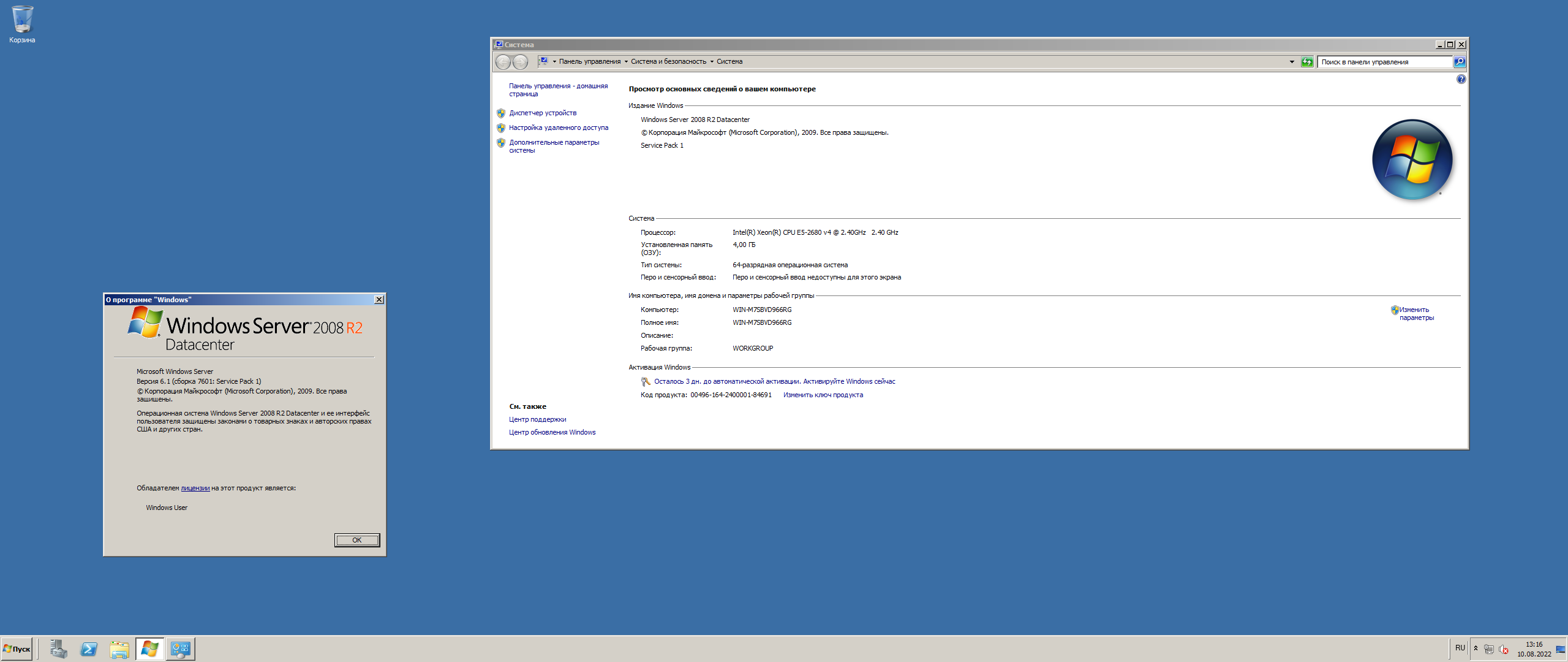Open Windows Explorer from the taskbar

pos(119,649)
